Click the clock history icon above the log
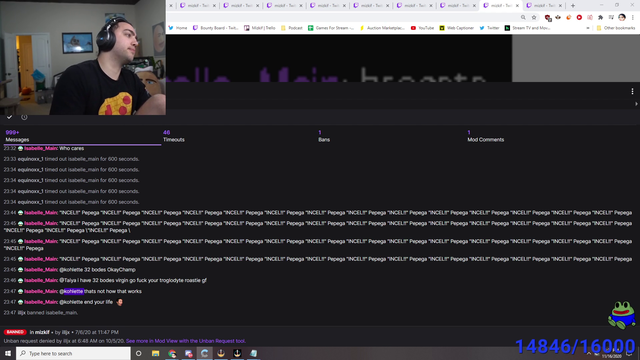 (24, 117)
